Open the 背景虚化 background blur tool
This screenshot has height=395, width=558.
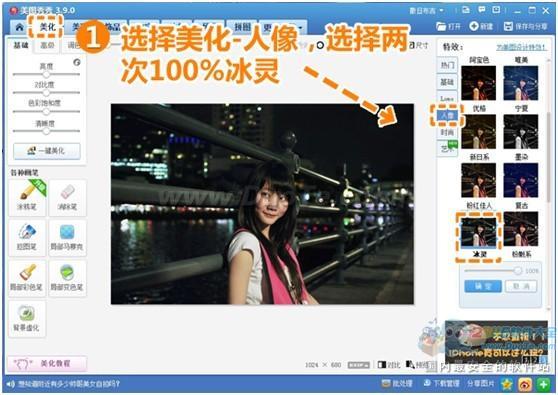coord(27,318)
